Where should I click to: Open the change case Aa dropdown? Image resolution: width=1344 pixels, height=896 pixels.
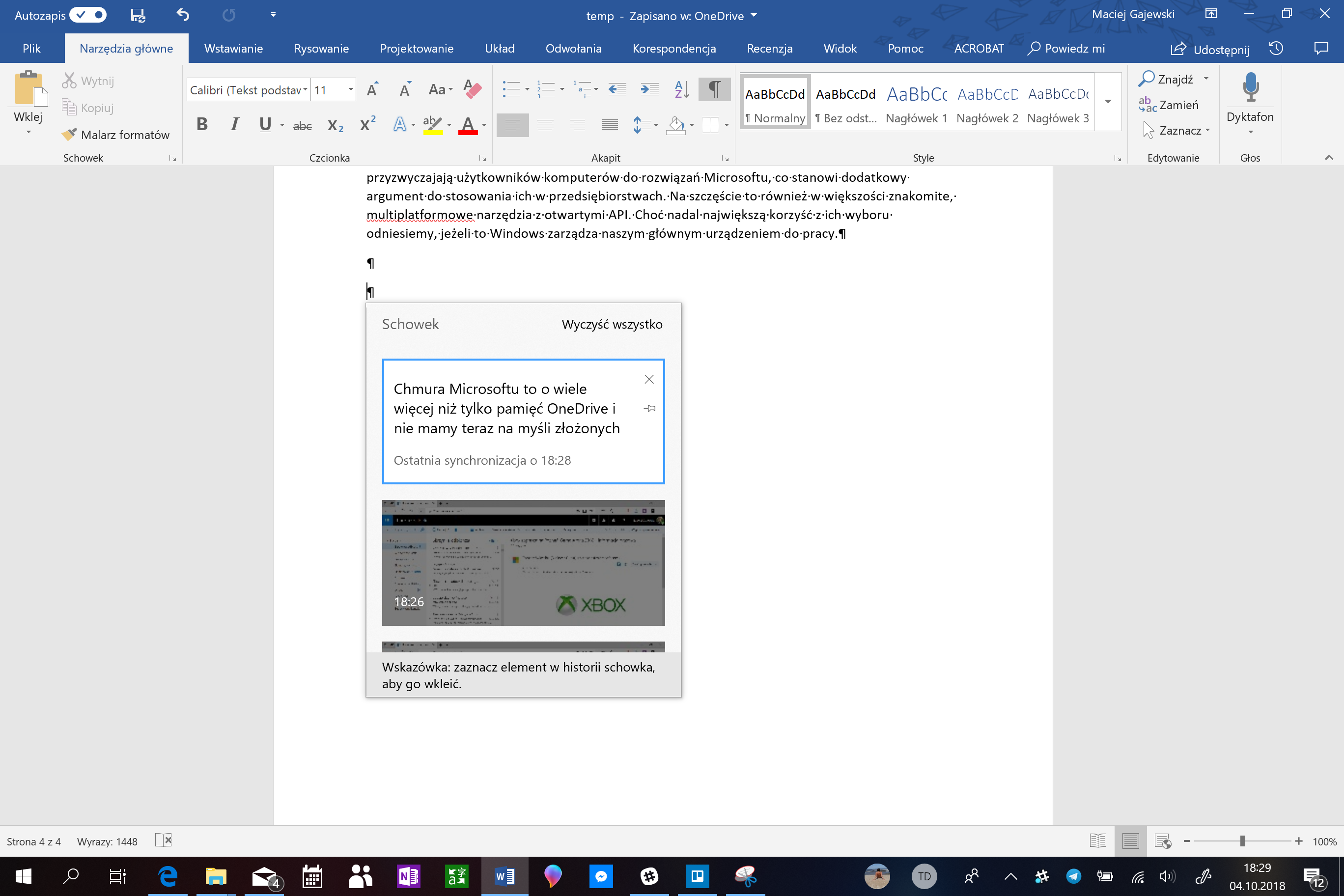coord(441,90)
